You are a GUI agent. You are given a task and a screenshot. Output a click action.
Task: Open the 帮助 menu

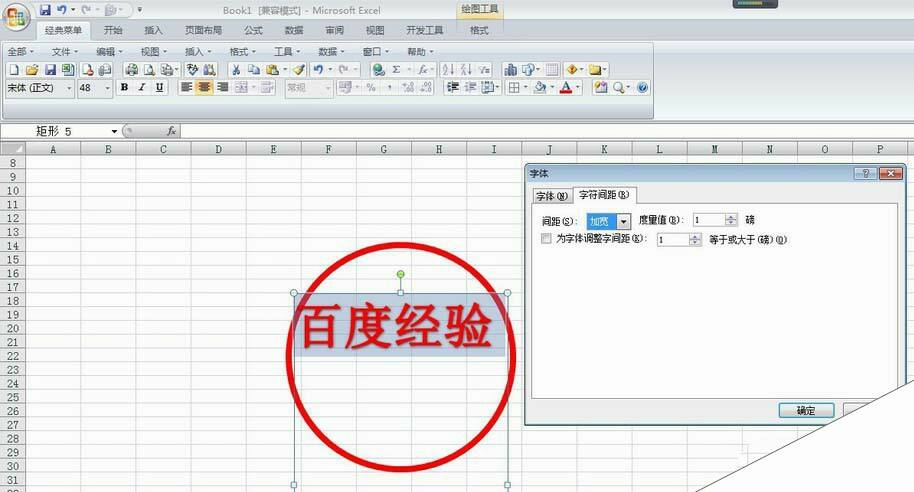click(x=420, y=52)
